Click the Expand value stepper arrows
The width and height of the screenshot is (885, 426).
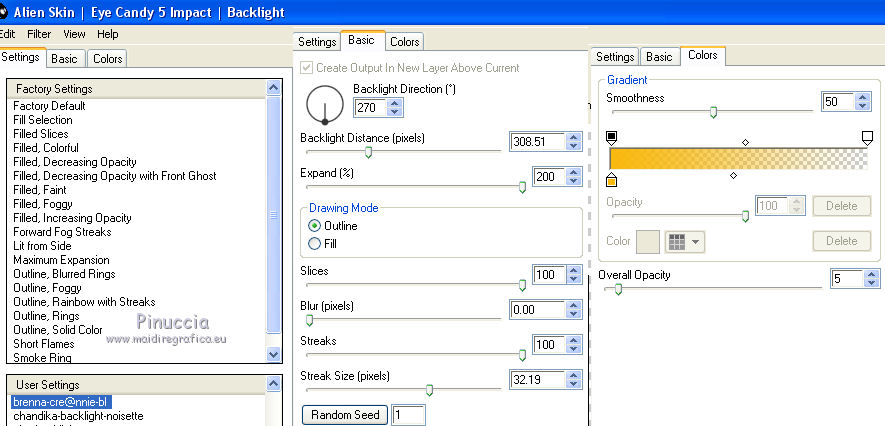pyautogui.click(x=573, y=177)
